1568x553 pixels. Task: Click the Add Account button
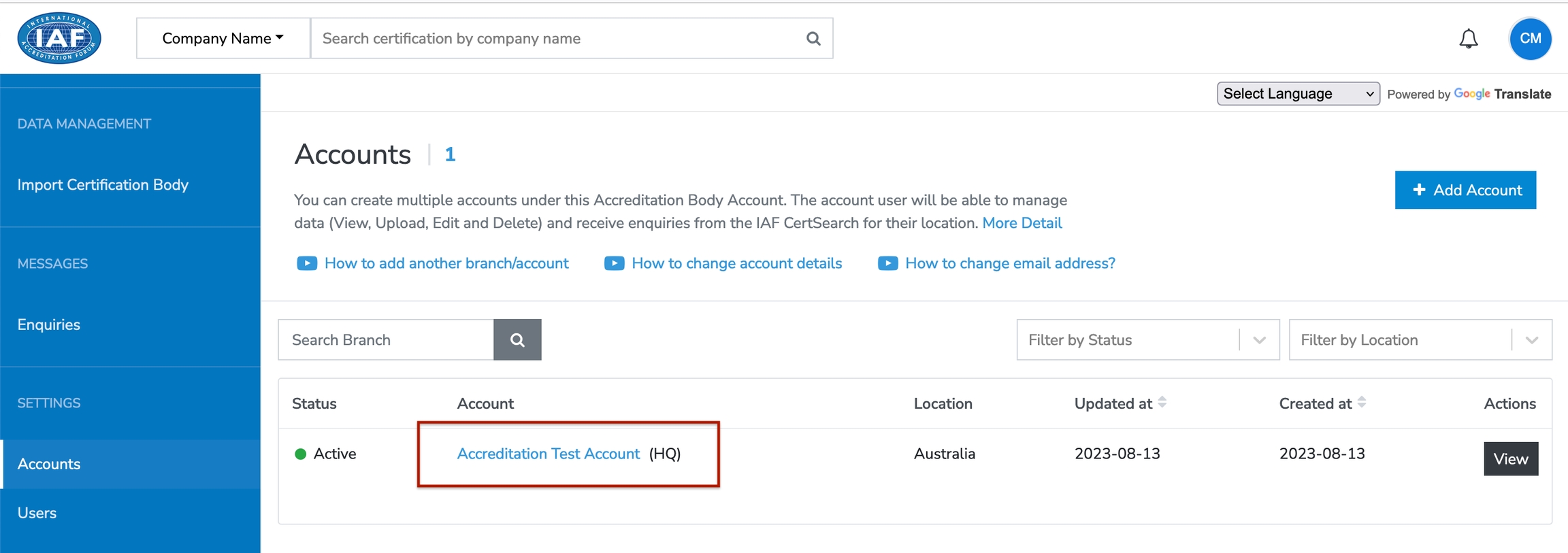tap(1465, 190)
